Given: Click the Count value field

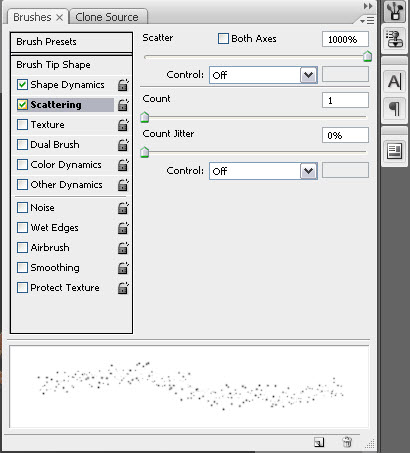Looking at the screenshot, I should pos(345,100).
